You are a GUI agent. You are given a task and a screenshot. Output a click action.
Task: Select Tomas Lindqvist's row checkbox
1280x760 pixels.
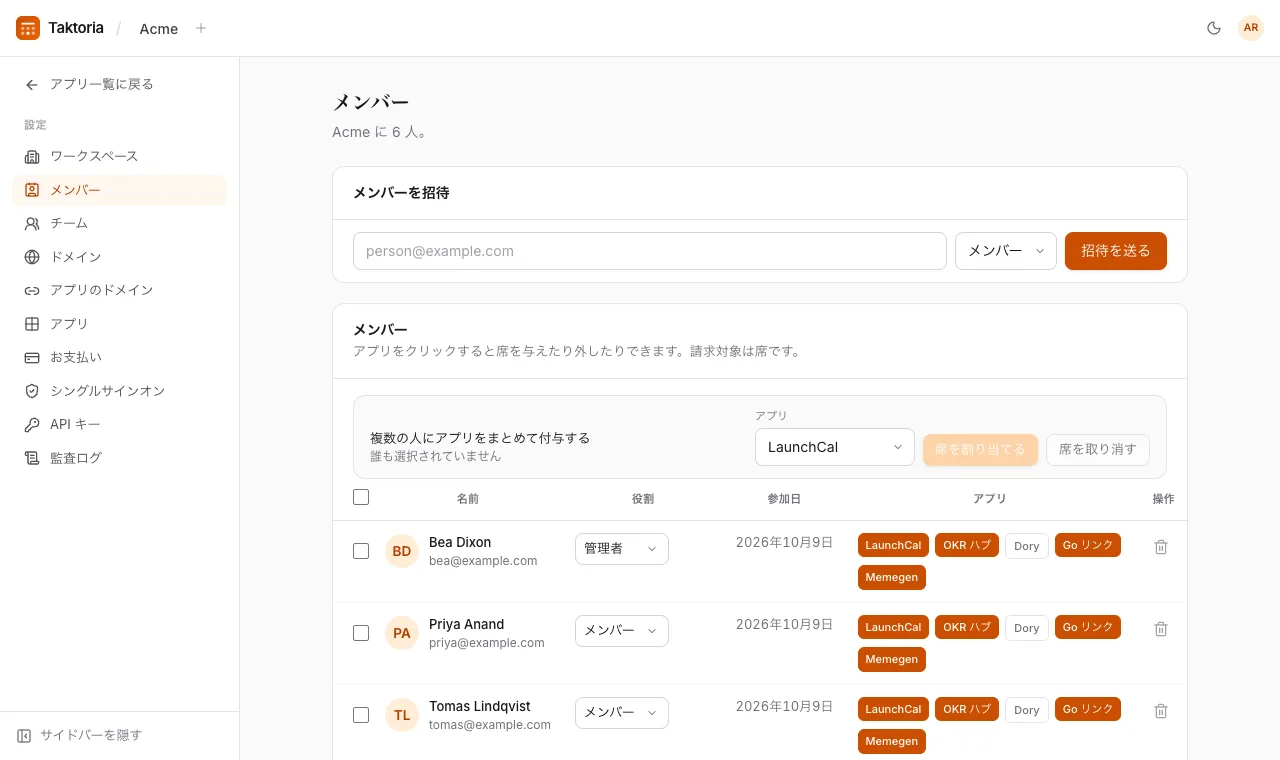pos(361,715)
